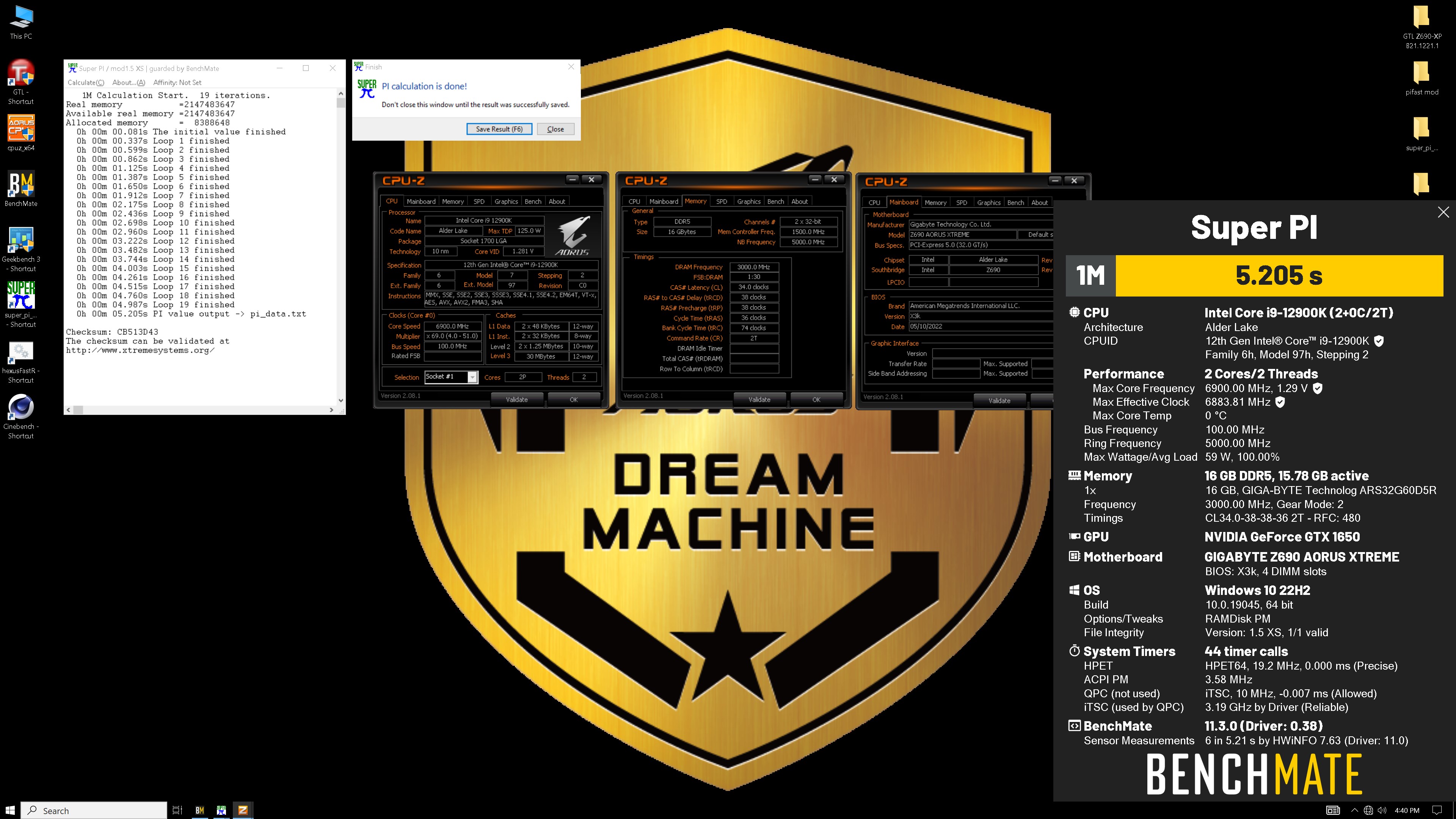Click the Multiplier x 69.0 field
The height and width of the screenshot is (819, 1456).
point(452,336)
